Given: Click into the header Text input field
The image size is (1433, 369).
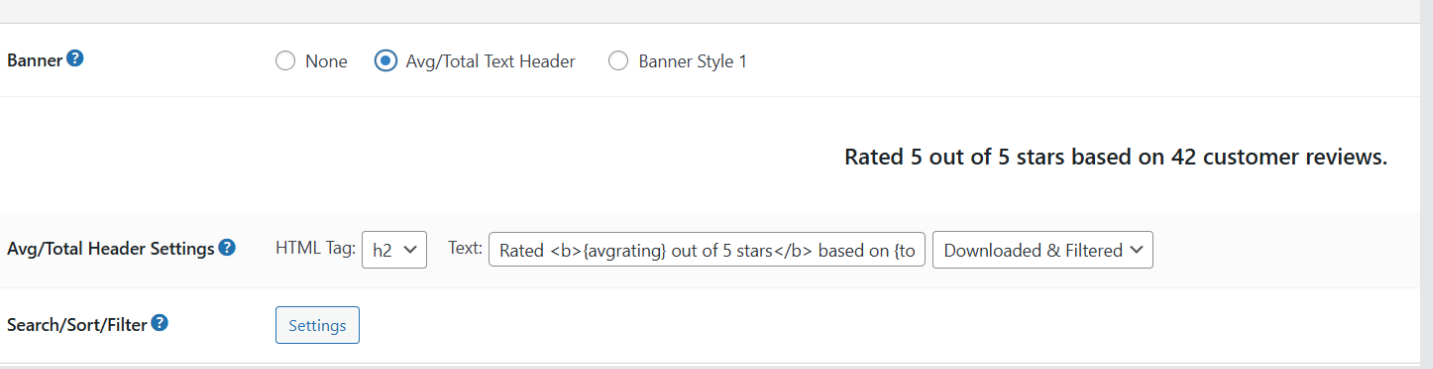Looking at the screenshot, I should pos(707,250).
